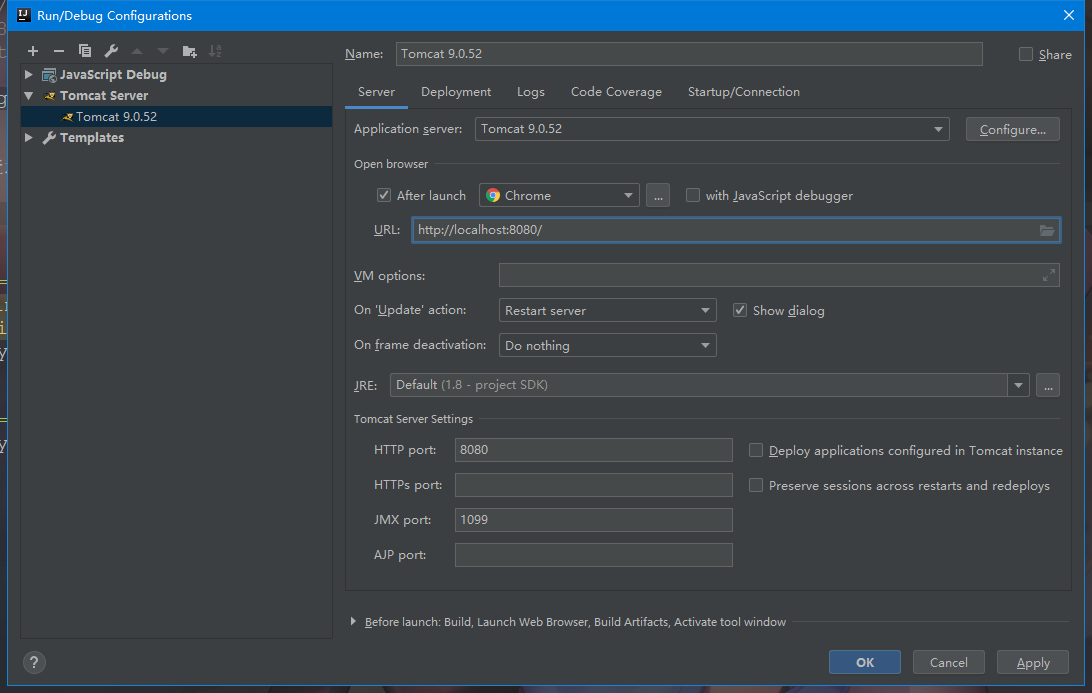Expand Before launch section

pos(353,621)
